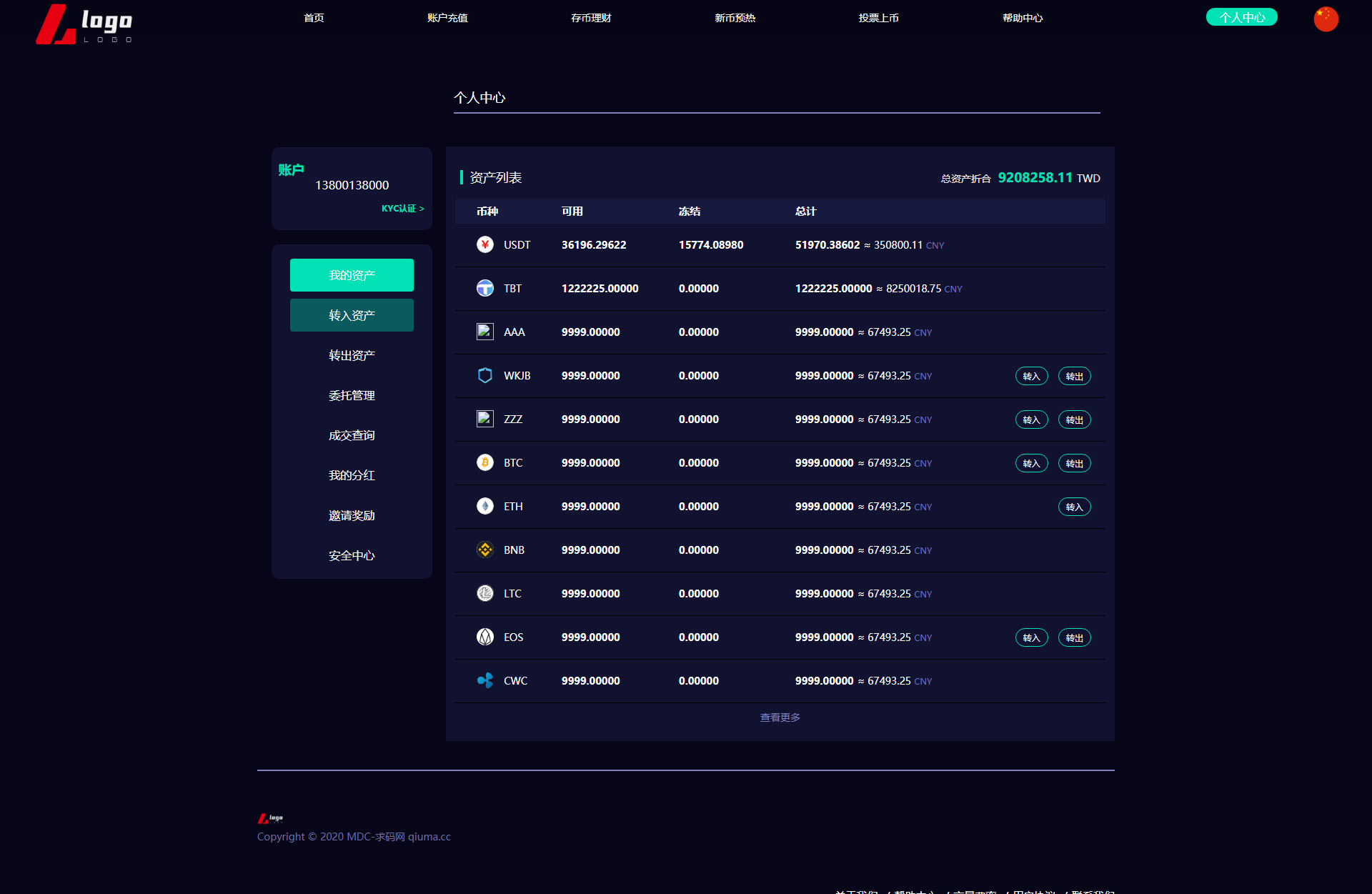Click the EOS coin icon
This screenshot has height=894, width=1372.
click(485, 637)
